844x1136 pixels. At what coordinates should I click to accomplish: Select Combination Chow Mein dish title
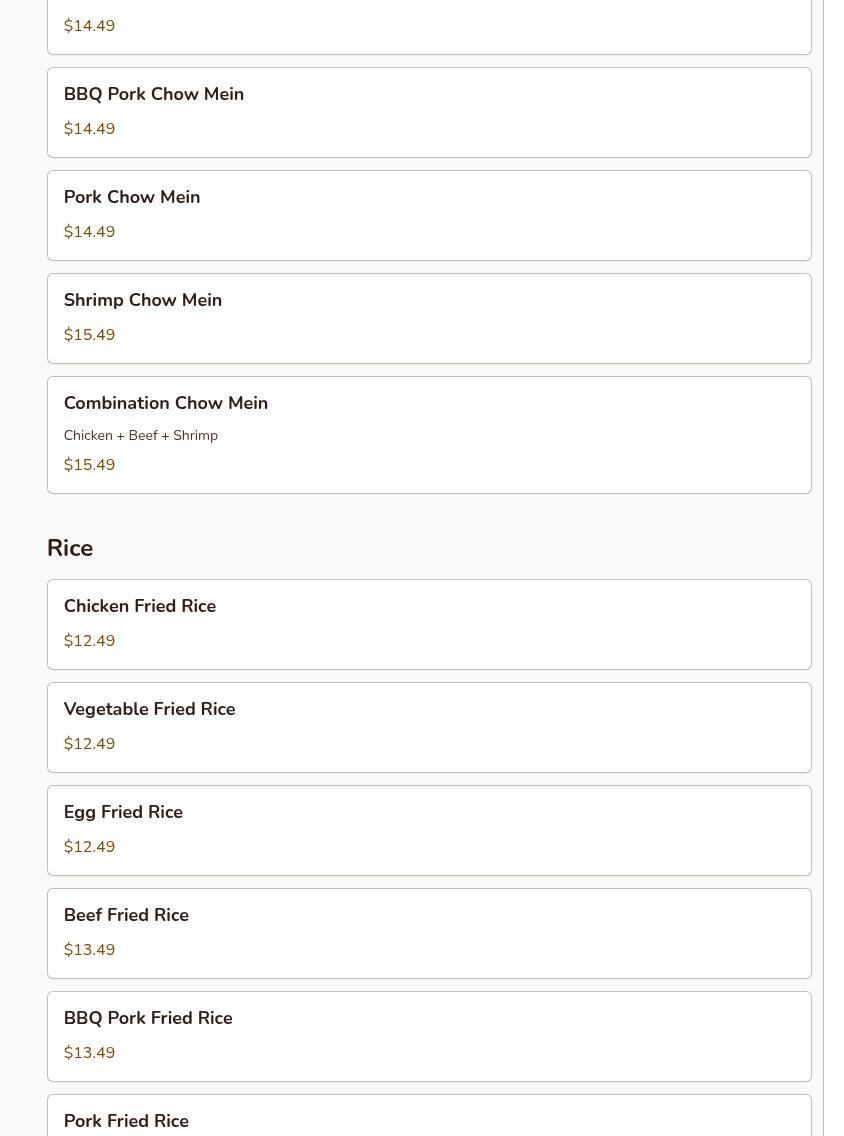[x=166, y=403]
